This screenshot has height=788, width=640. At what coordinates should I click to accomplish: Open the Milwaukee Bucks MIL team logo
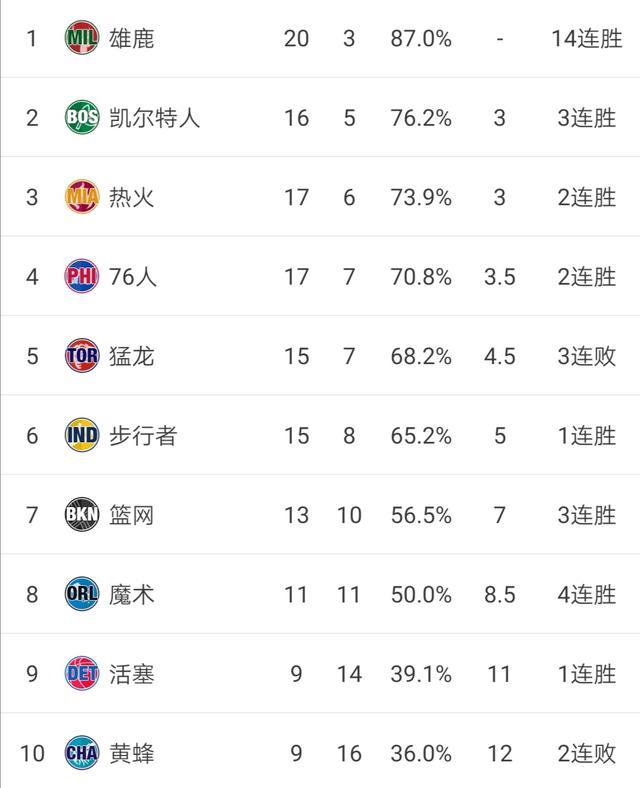82,38
